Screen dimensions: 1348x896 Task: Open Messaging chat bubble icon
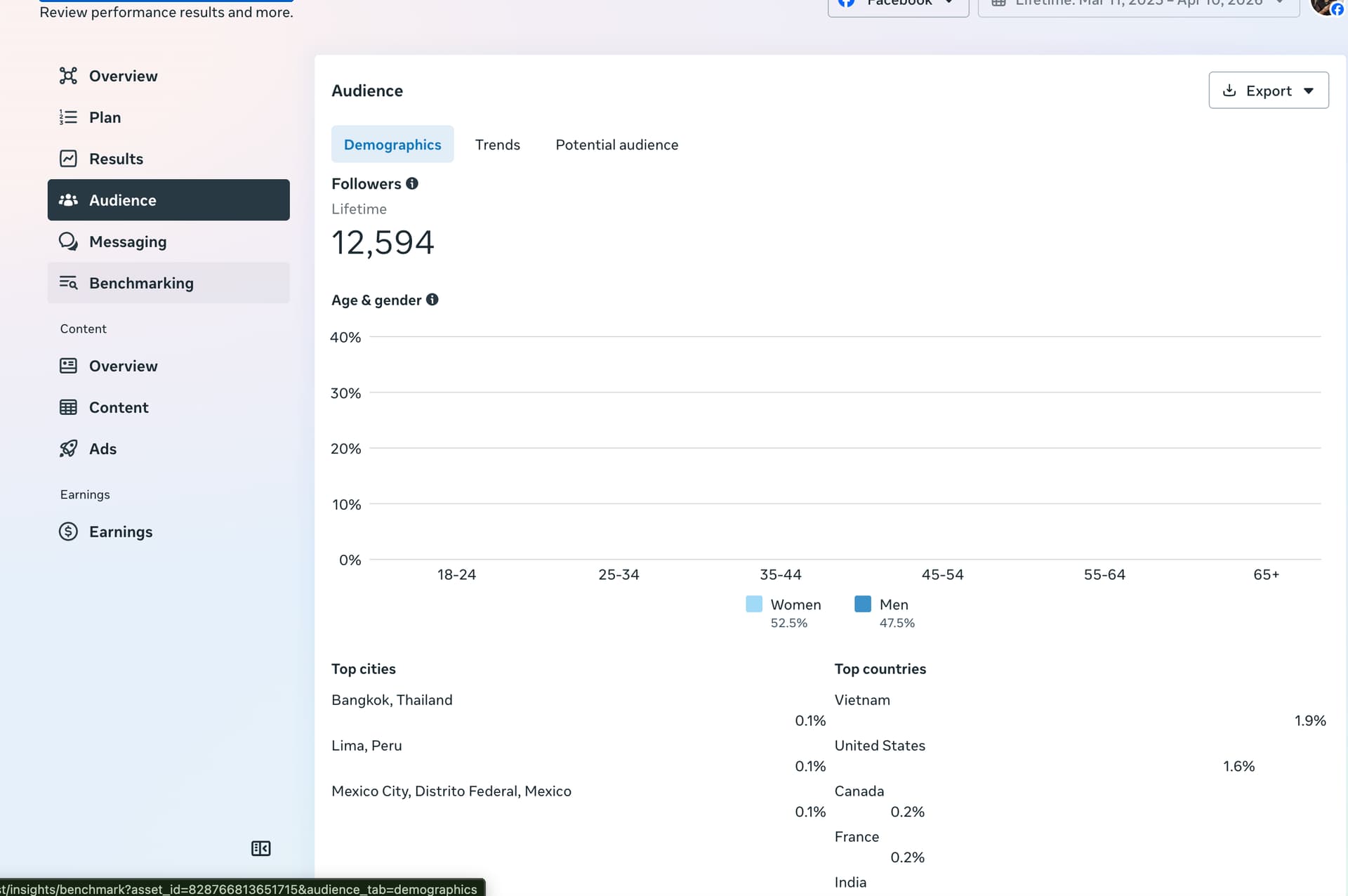68,242
